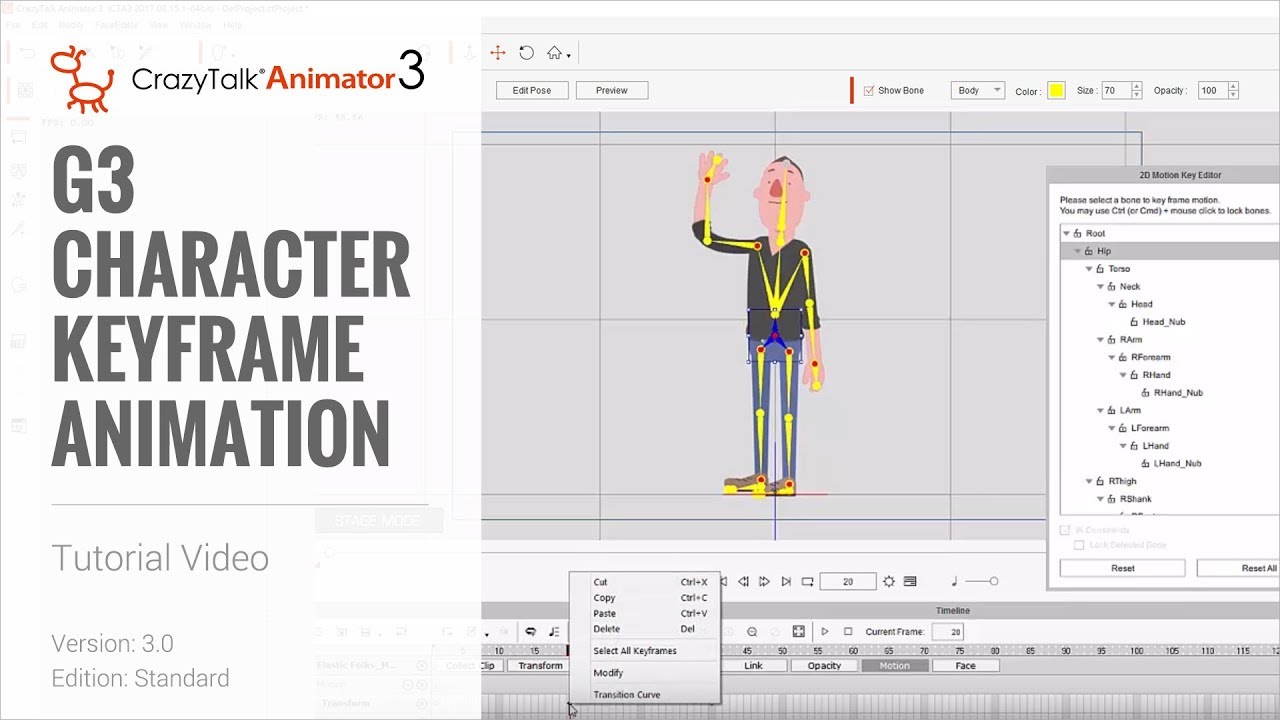This screenshot has height=720, width=1280.
Task: Toggle lock icon on Torso bone
Action: coord(1100,269)
